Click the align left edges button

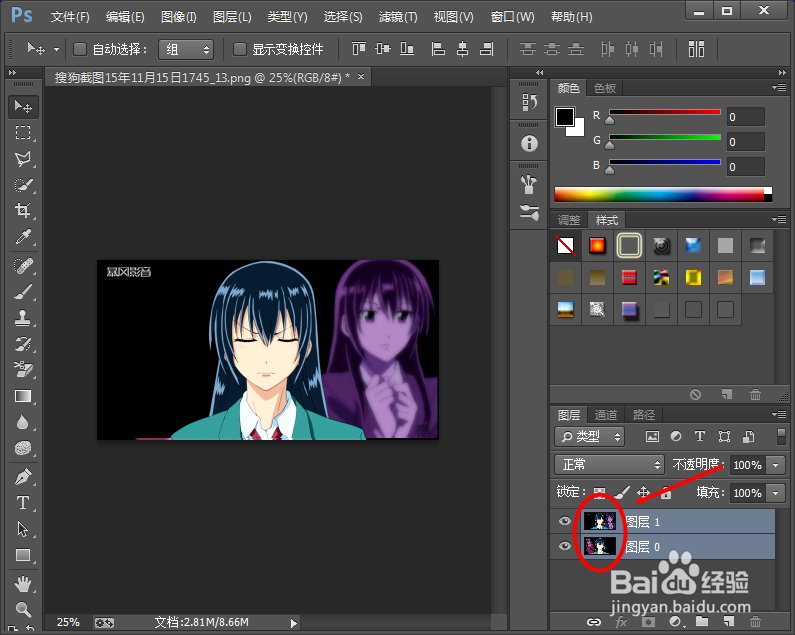tap(438, 49)
